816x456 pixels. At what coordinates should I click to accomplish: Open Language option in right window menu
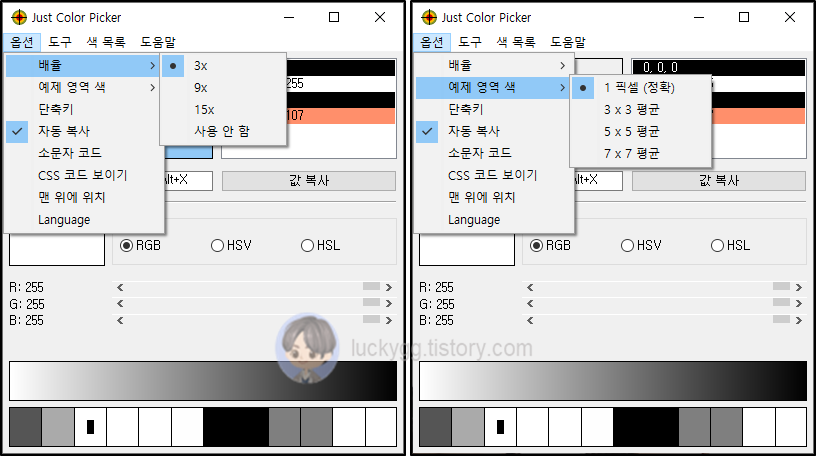pyautogui.click(x=493, y=220)
